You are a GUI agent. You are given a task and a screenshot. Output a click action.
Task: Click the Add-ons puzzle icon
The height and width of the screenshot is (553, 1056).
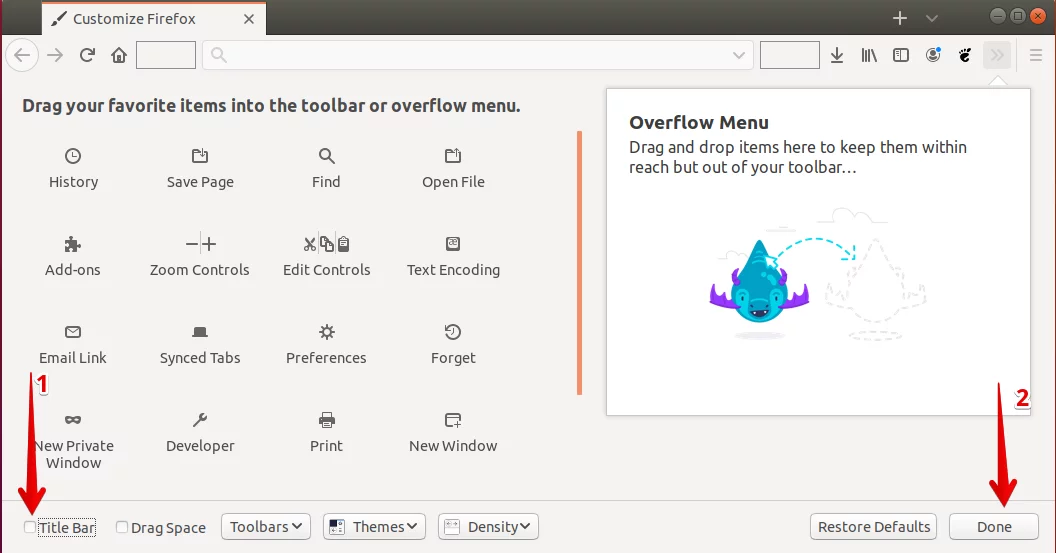click(x=73, y=244)
